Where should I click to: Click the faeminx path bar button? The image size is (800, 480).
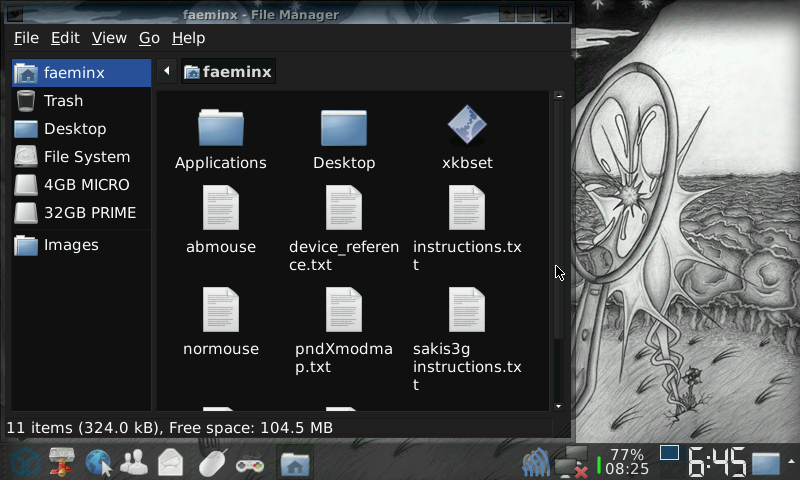click(227, 72)
